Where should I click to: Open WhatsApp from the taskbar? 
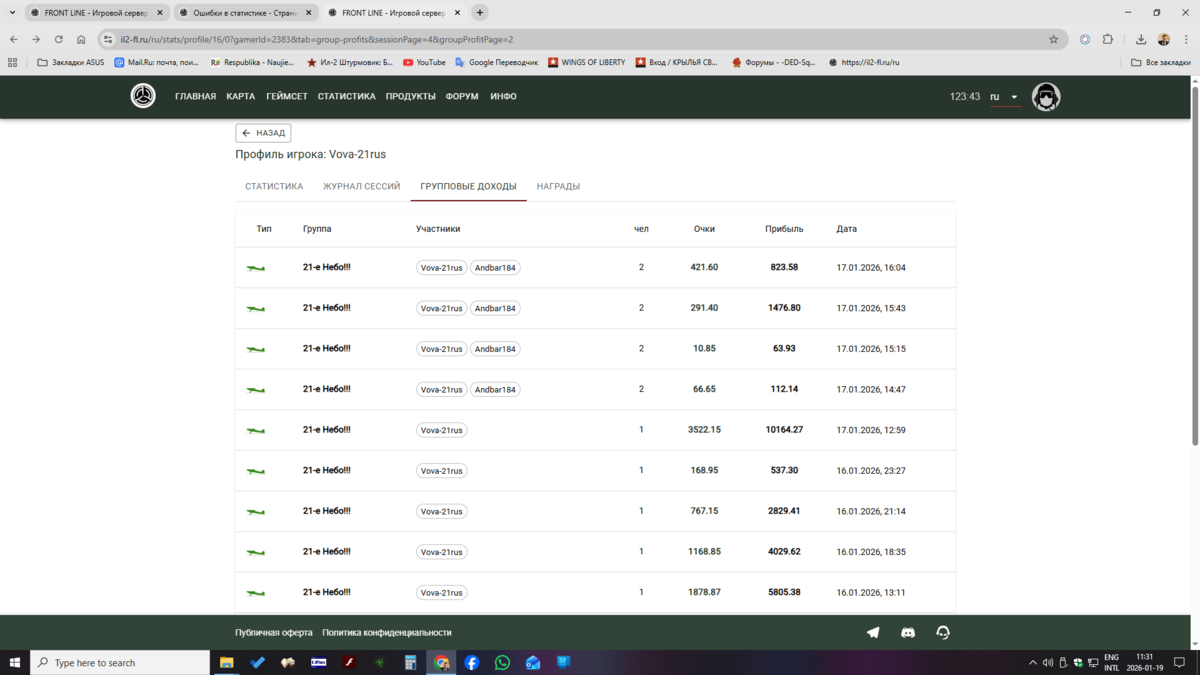coord(502,662)
